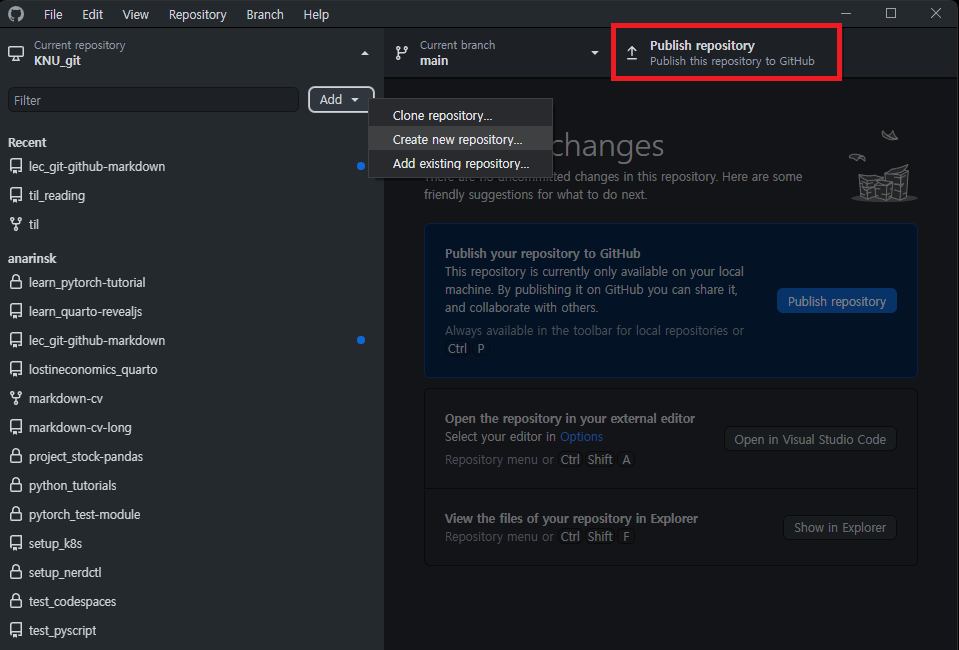Click the branch icon next to Current branch
The height and width of the screenshot is (650, 959).
[x=401, y=53]
